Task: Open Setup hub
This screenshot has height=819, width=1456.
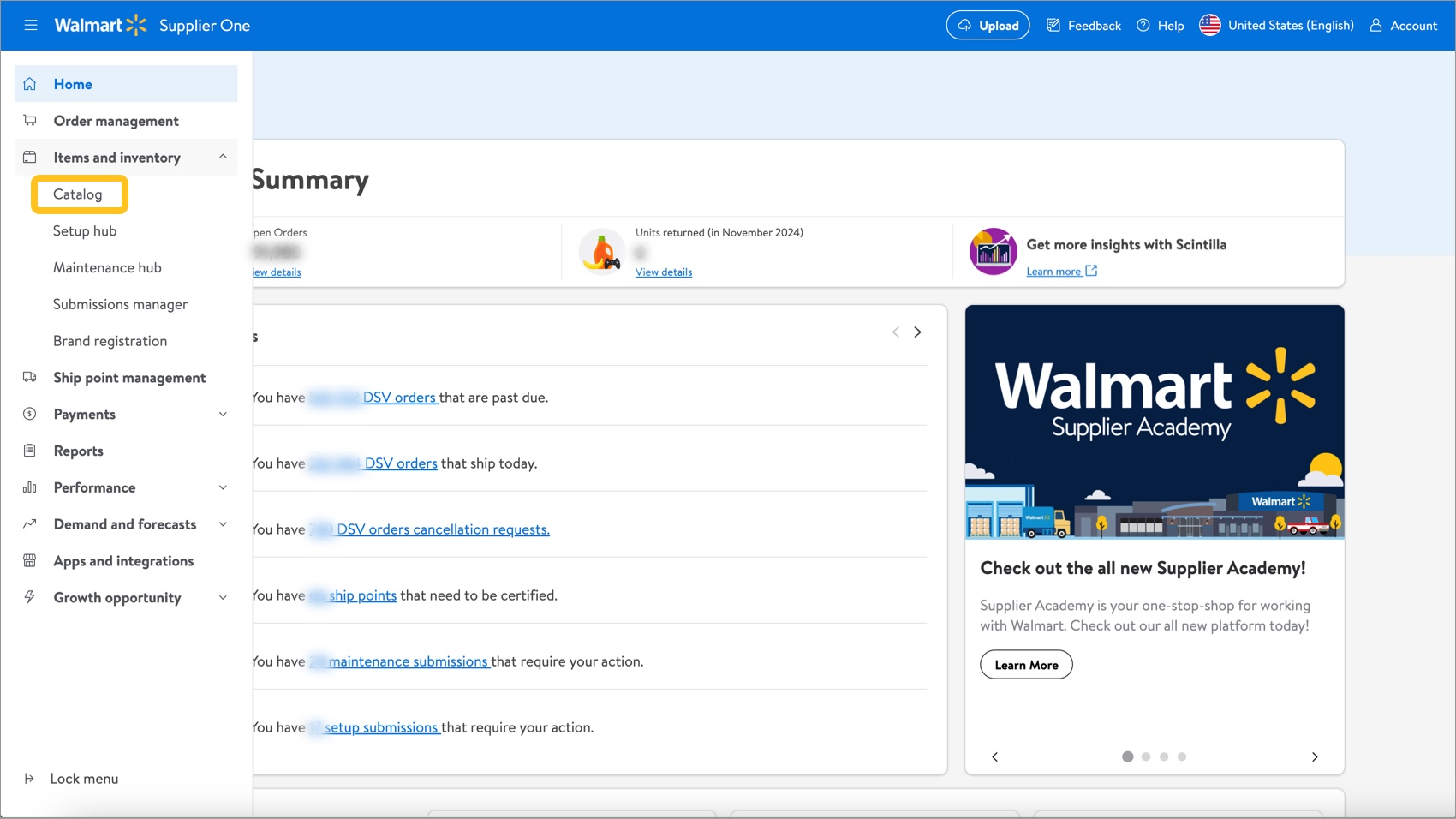Action: (85, 231)
